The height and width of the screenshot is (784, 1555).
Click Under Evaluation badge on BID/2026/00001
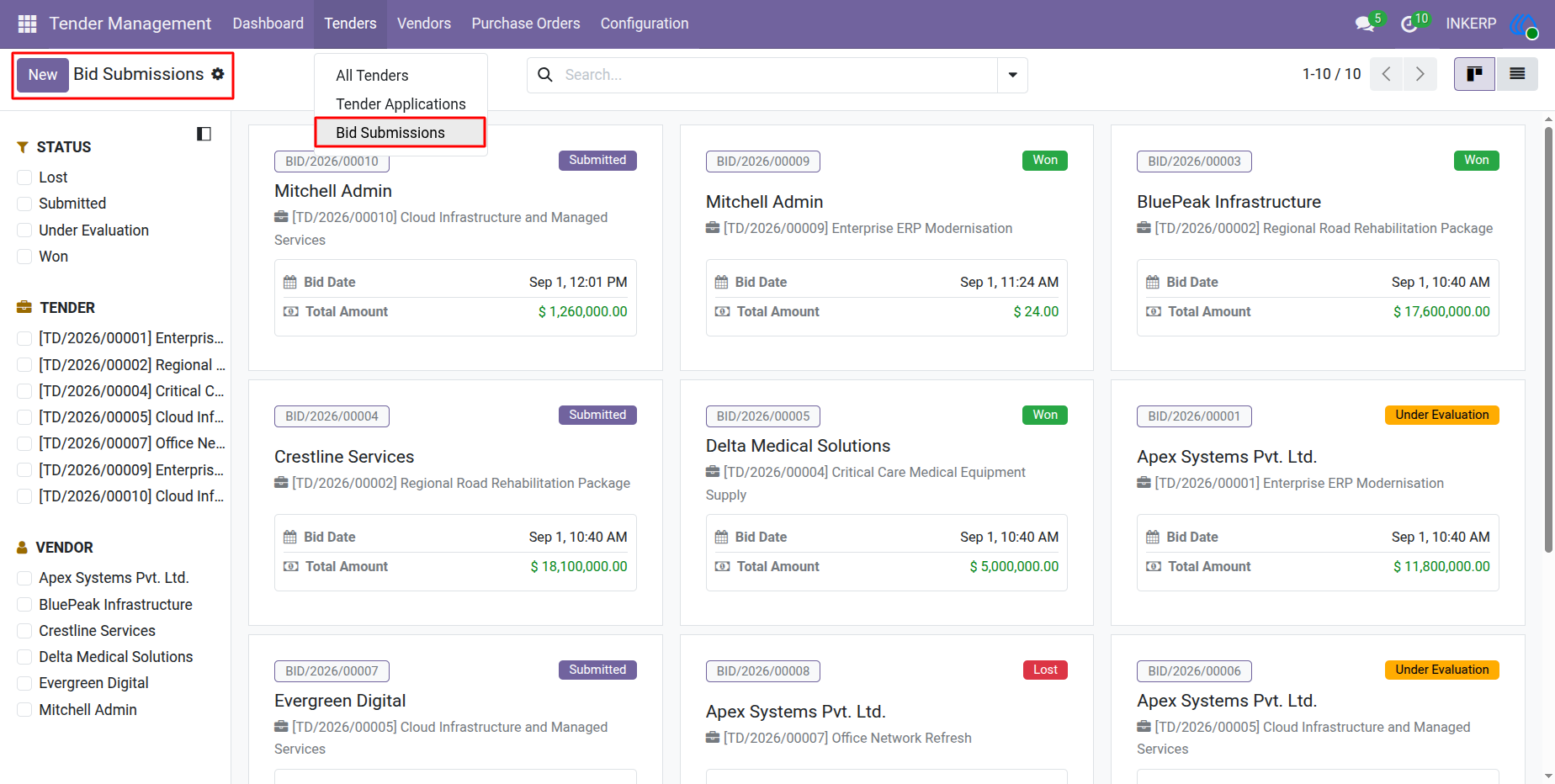(x=1442, y=415)
